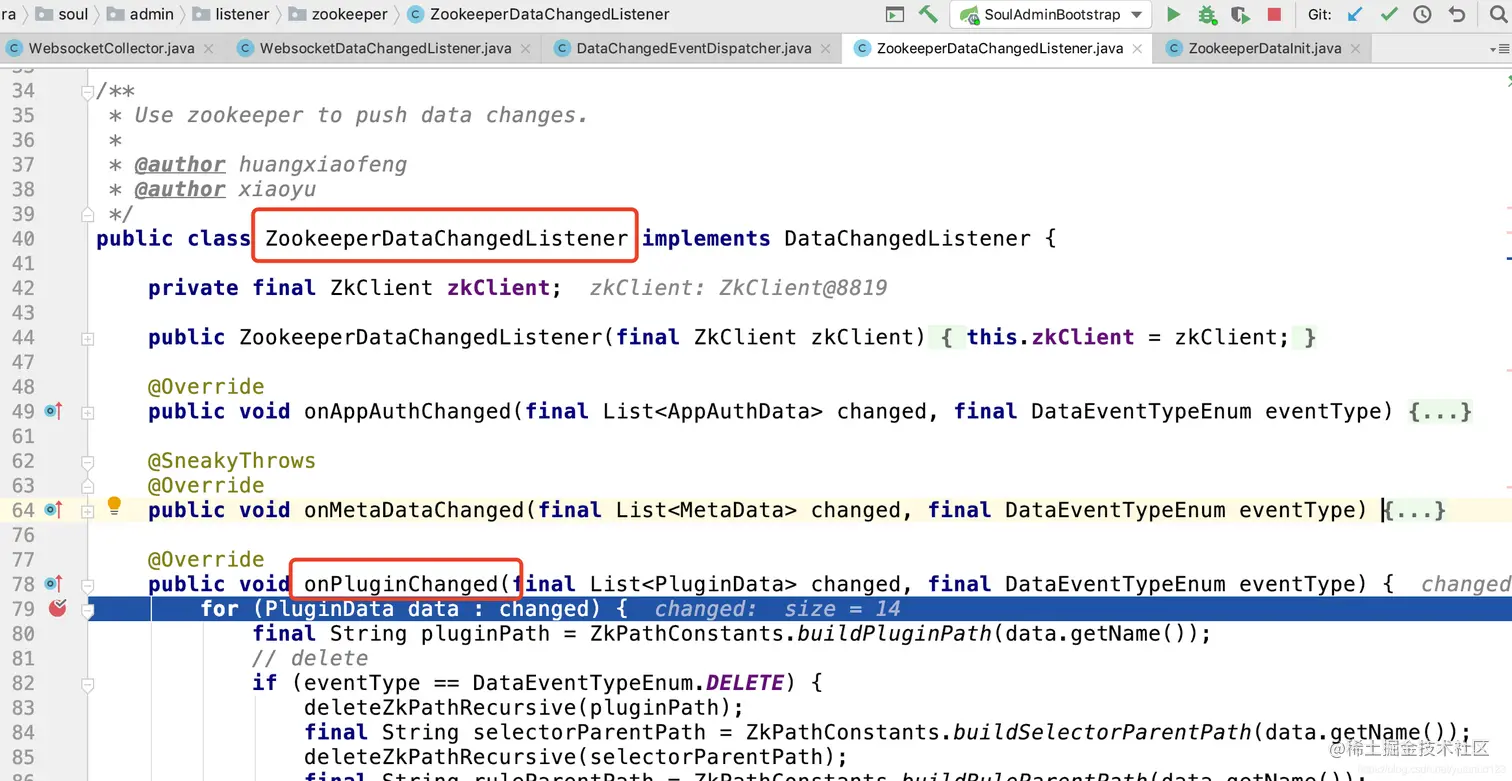
Task: Rollback changes using the undo arrow icon
Action: point(1456,14)
